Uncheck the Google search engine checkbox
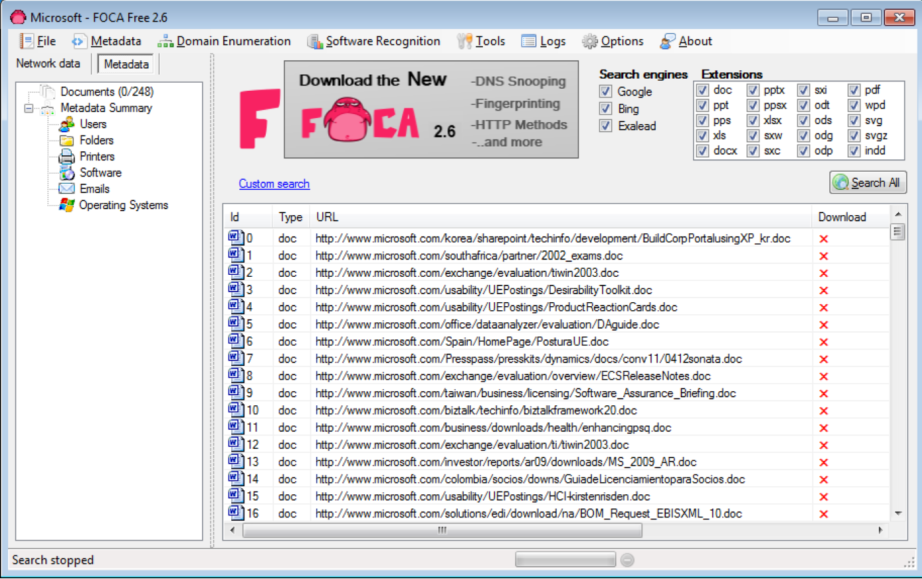 click(x=606, y=92)
